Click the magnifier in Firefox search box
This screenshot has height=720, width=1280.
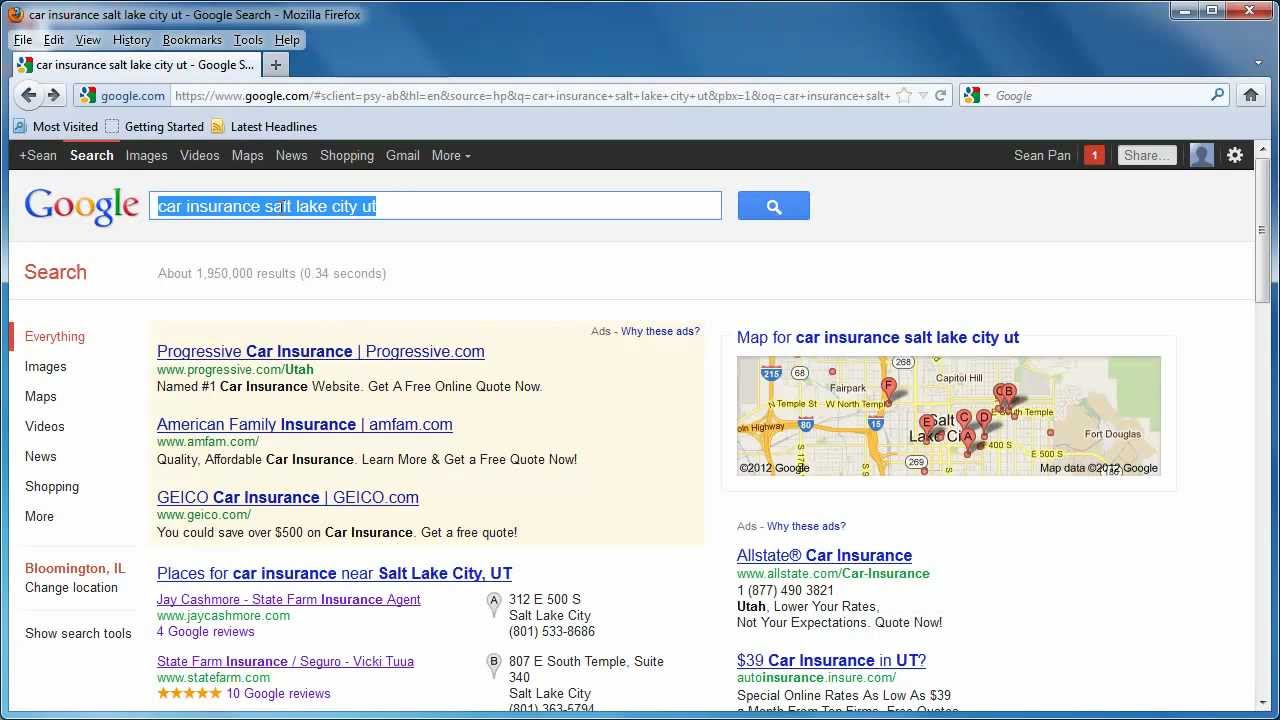(x=1217, y=95)
